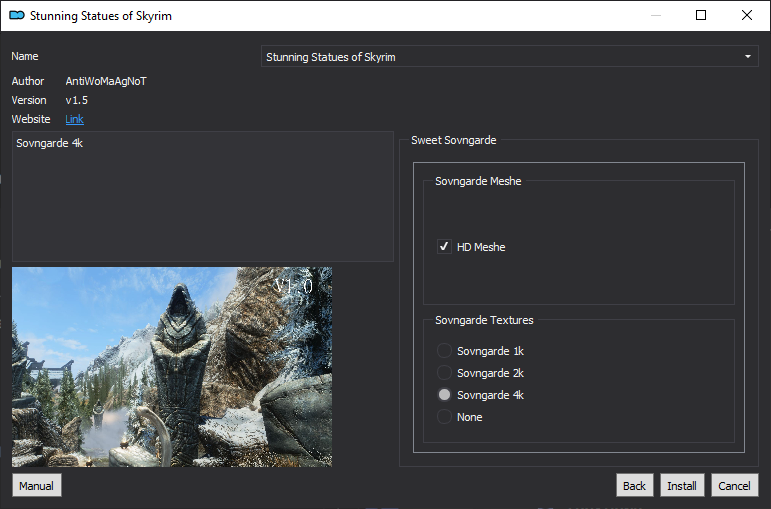Click the Sovngarde Textures group label
The image size is (771, 509).
pos(484,320)
